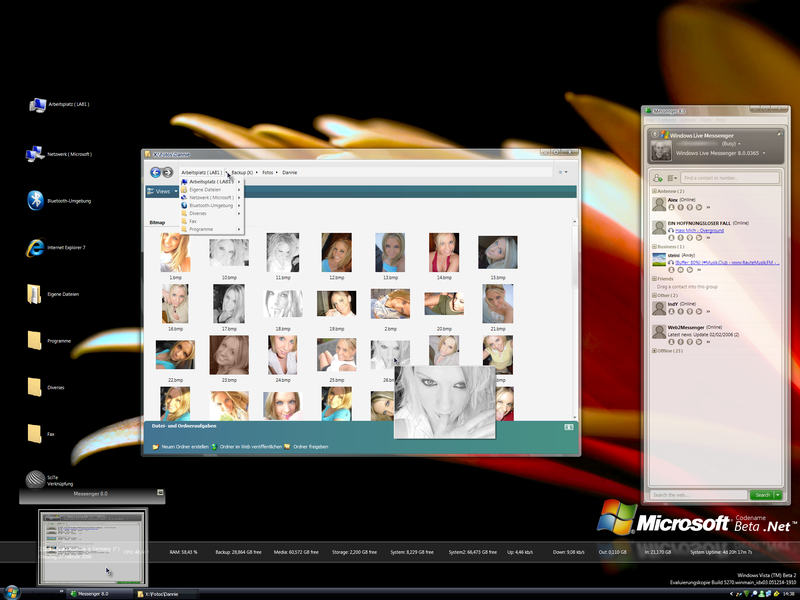The width and height of the screenshot is (800, 600).
Task: Select Diverses in breadcrumb dropdown menu
Action: pyautogui.click(x=199, y=213)
